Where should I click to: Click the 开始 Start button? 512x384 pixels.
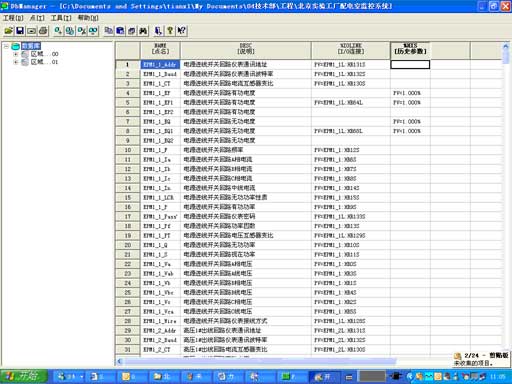24,376
